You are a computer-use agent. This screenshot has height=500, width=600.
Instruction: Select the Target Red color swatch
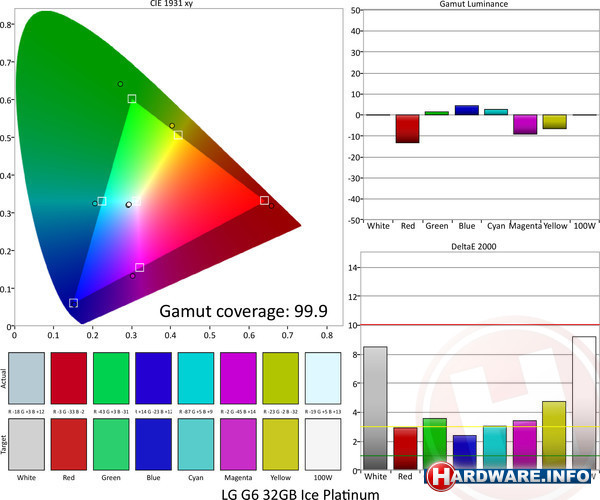tap(69, 444)
